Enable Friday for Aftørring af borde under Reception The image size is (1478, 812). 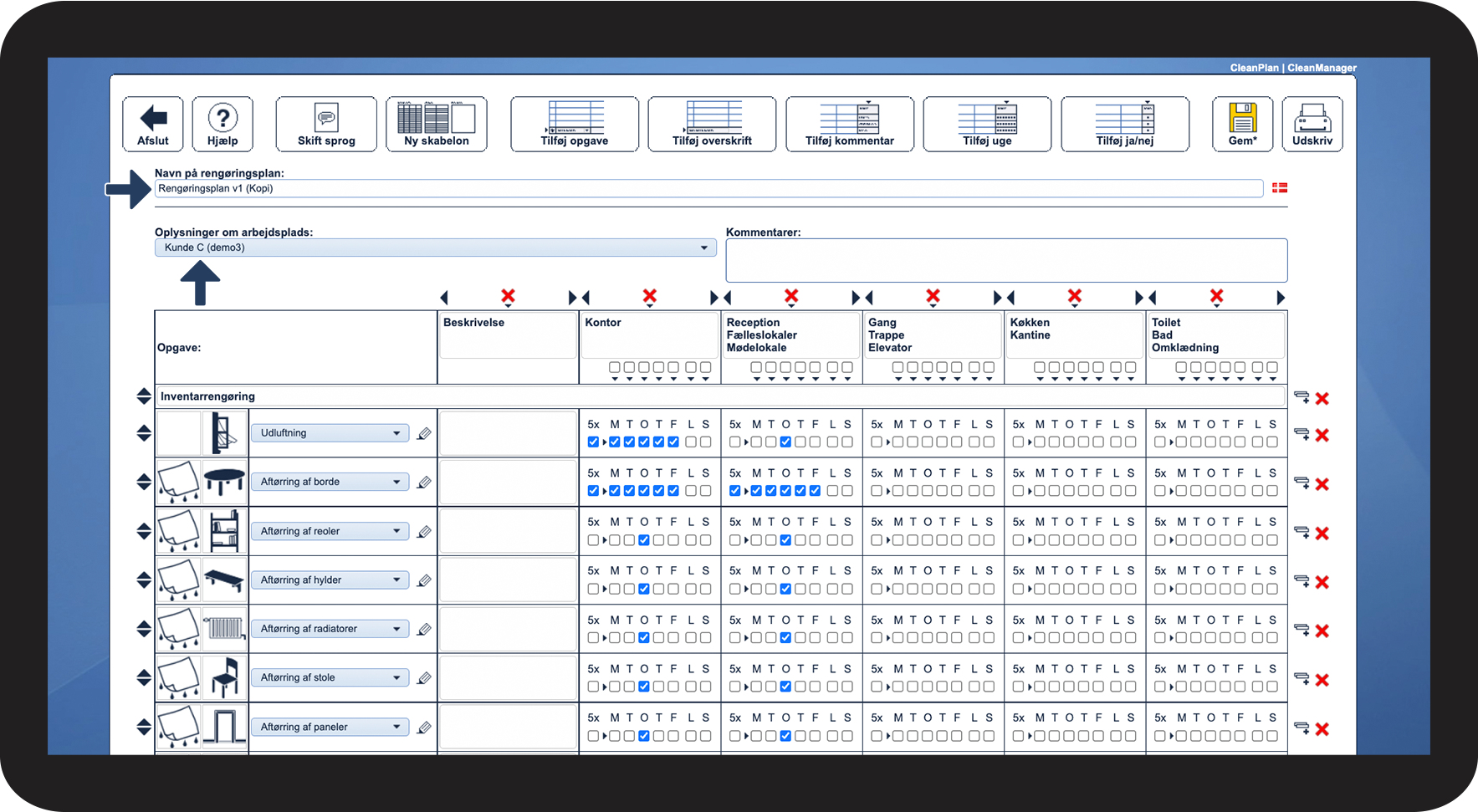813,491
